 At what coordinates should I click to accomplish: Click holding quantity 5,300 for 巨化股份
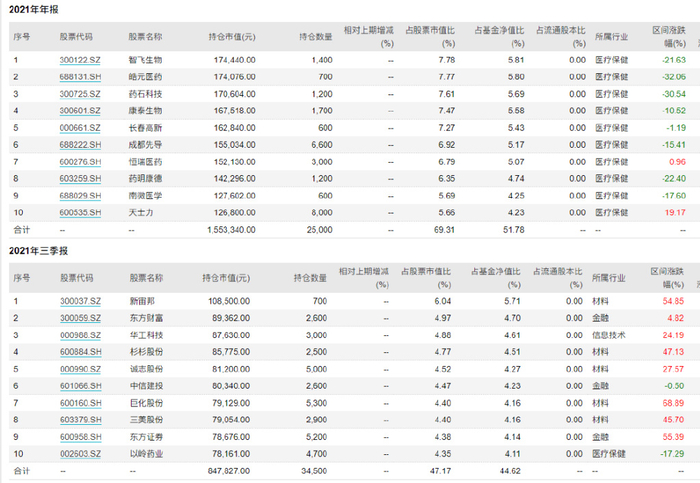pos(317,403)
